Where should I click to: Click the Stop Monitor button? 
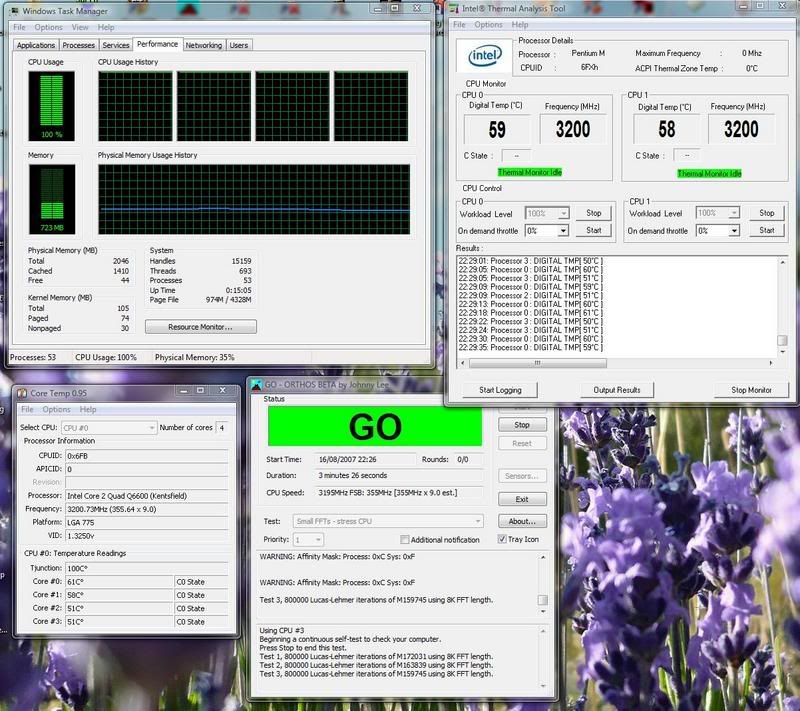(x=751, y=390)
